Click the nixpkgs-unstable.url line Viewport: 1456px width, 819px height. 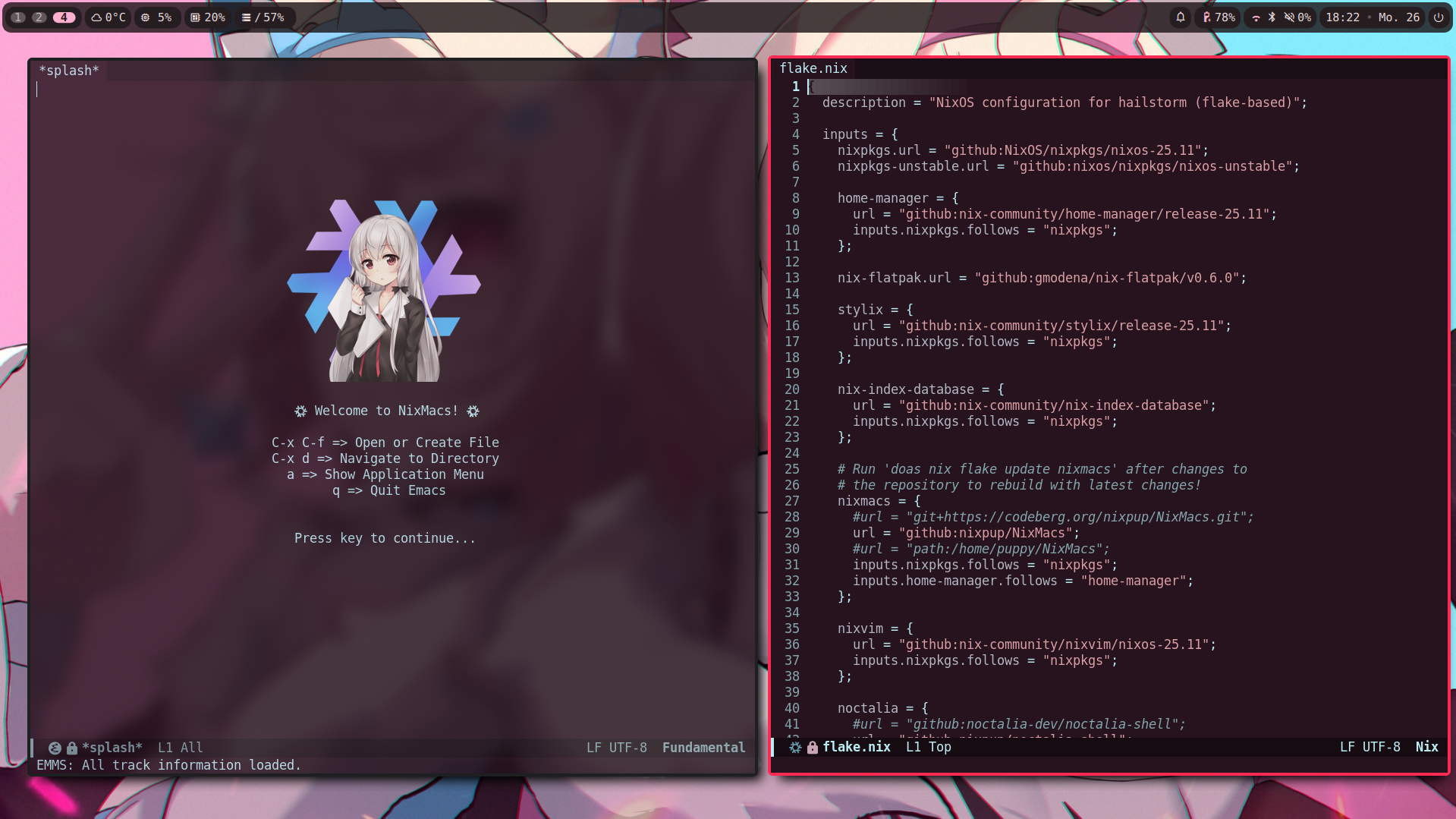tap(1068, 165)
